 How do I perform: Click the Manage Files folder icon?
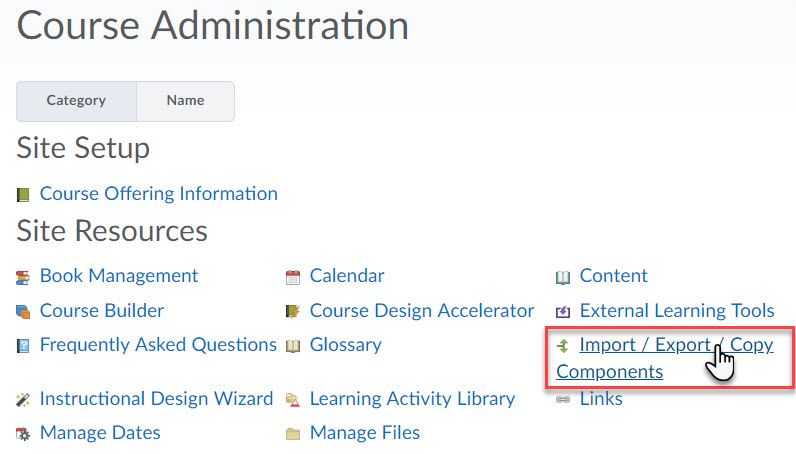pos(293,434)
